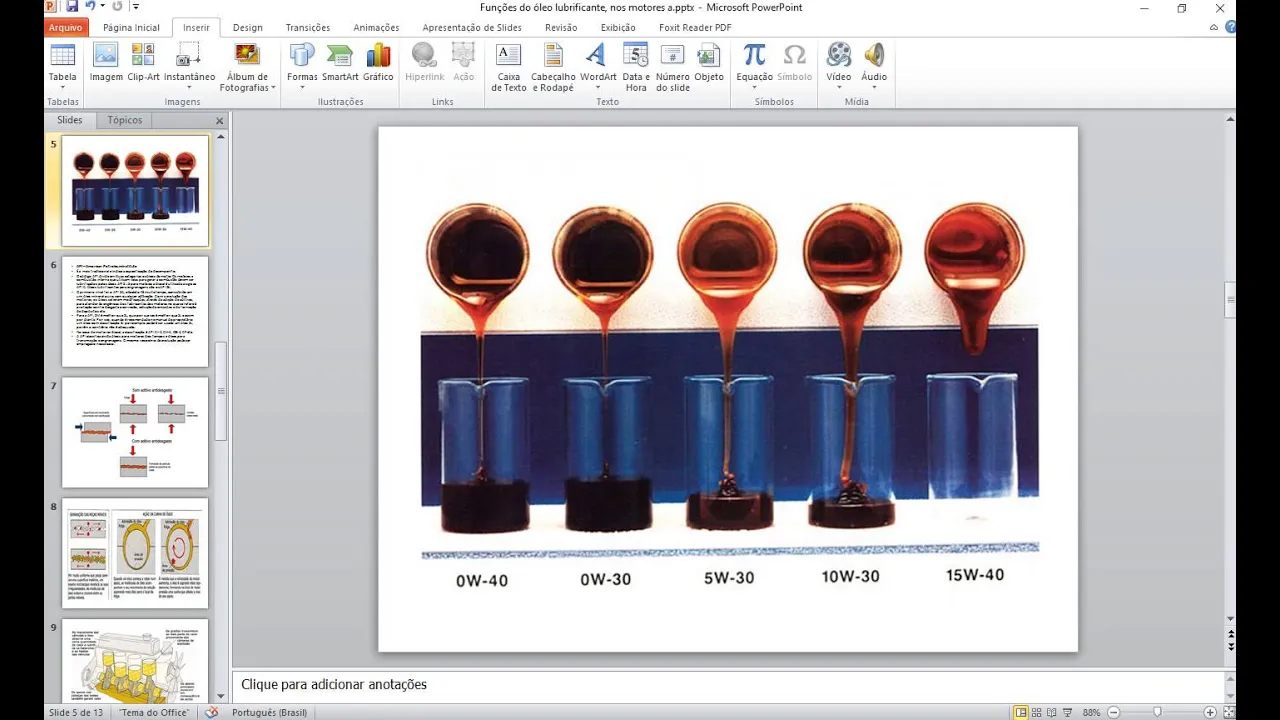1280x720 pixels.
Task: Open PowerPoint help question mark
Action: coord(1231,27)
